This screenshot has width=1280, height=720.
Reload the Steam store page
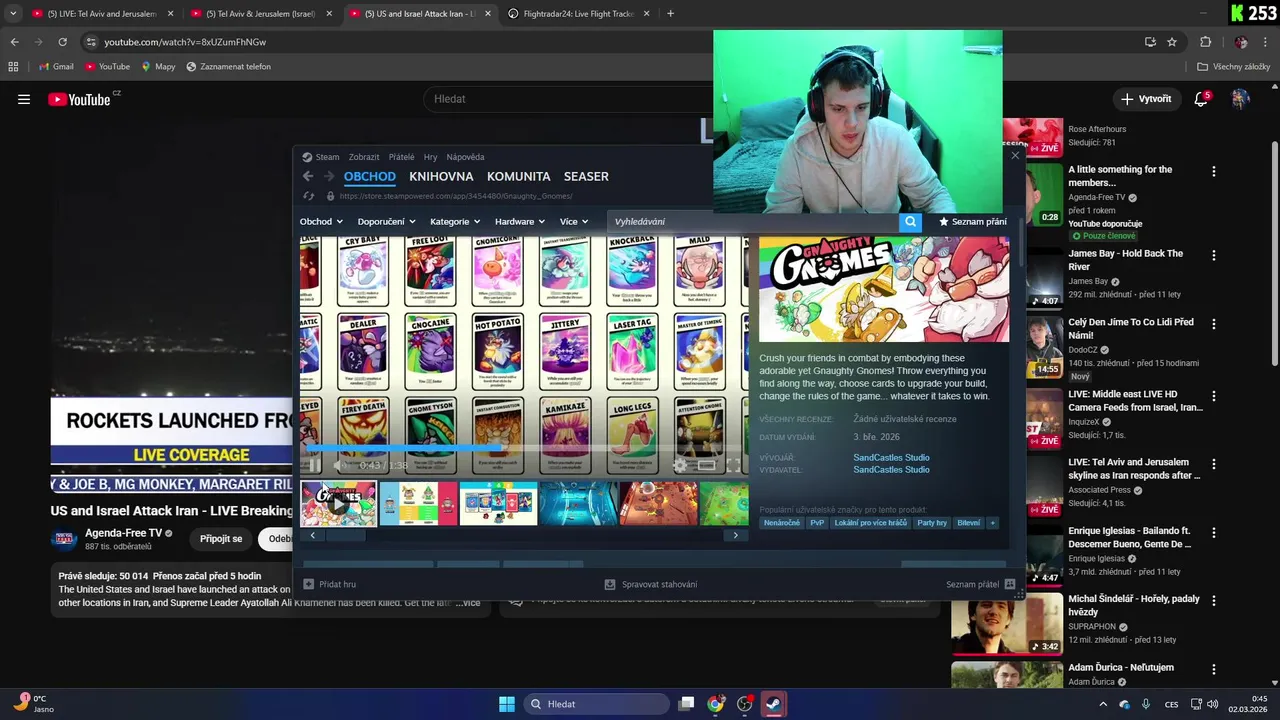click(x=308, y=196)
